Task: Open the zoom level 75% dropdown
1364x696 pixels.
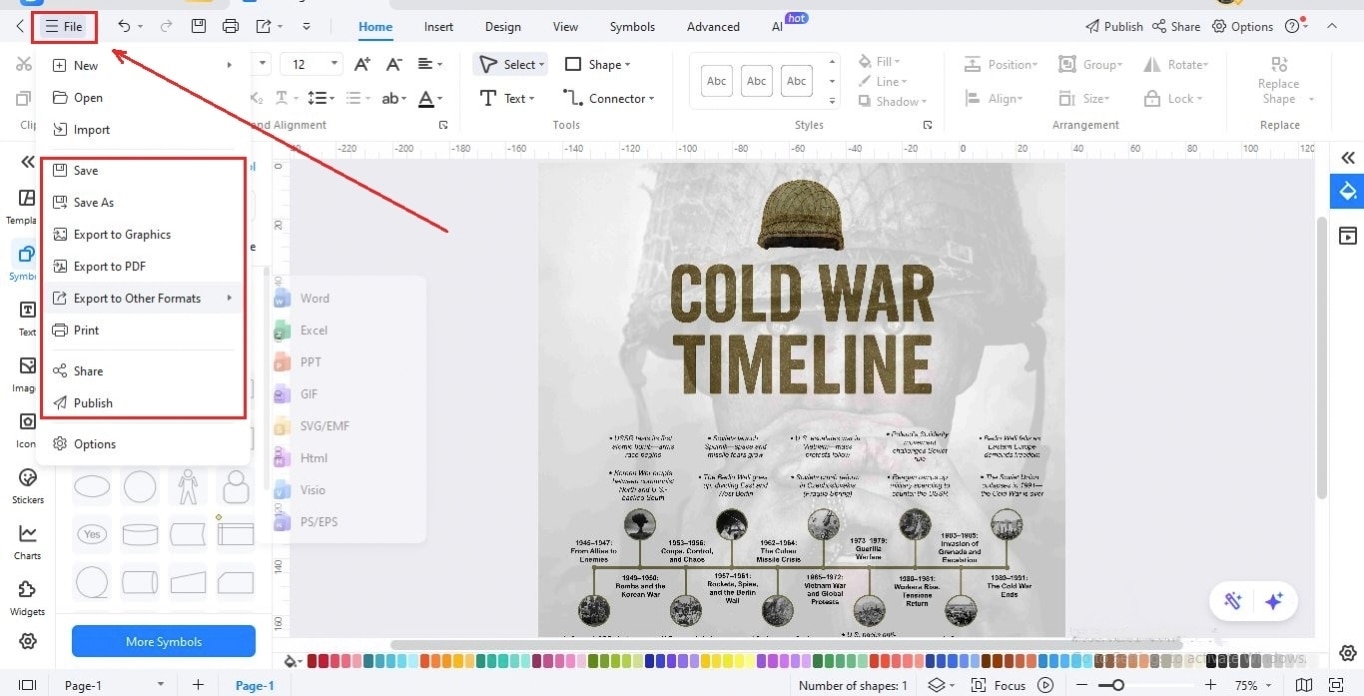Action: click(1247, 685)
